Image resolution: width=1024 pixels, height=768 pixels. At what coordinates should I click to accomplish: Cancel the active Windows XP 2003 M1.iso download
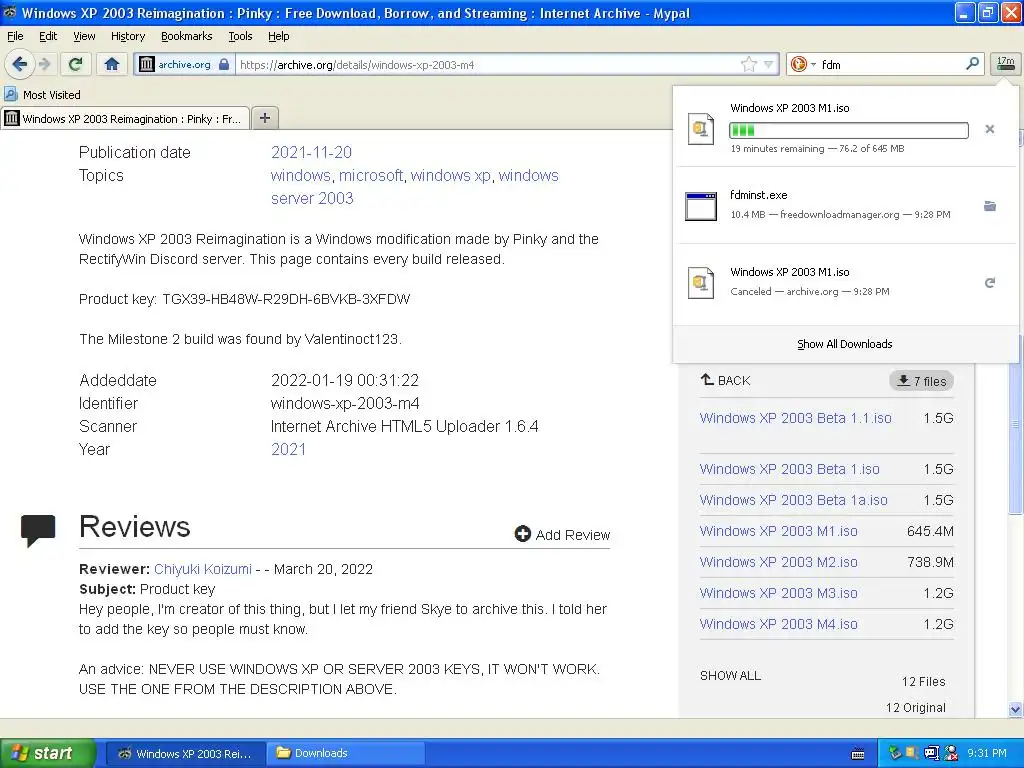(x=989, y=129)
